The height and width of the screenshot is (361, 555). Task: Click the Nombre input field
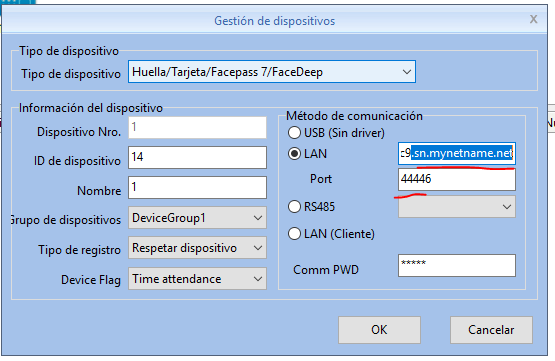pos(197,187)
